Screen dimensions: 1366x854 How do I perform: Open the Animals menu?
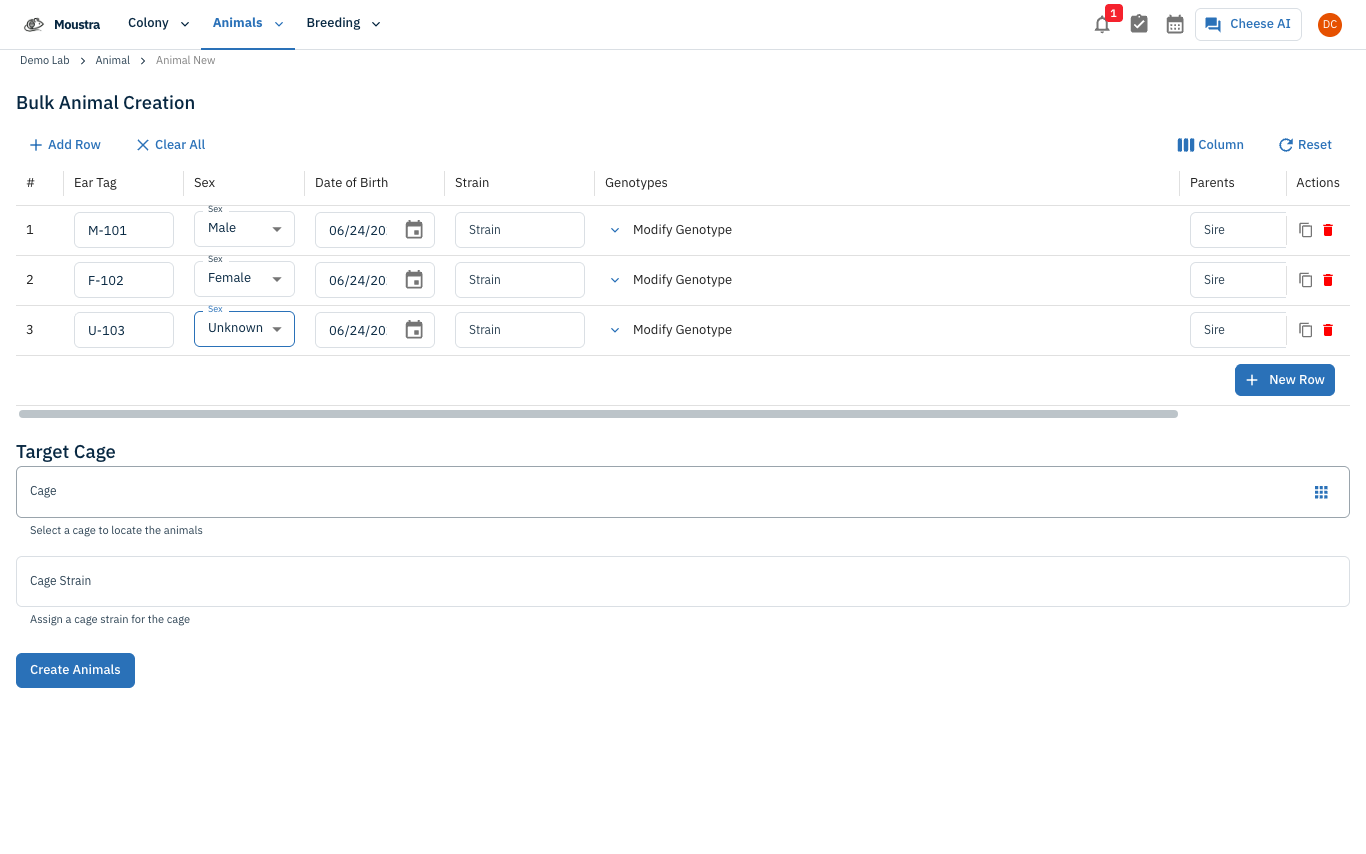pos(248,24)
